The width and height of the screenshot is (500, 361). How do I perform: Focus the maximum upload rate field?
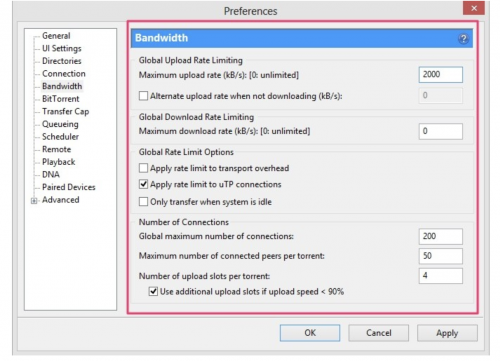pos(441,74)
